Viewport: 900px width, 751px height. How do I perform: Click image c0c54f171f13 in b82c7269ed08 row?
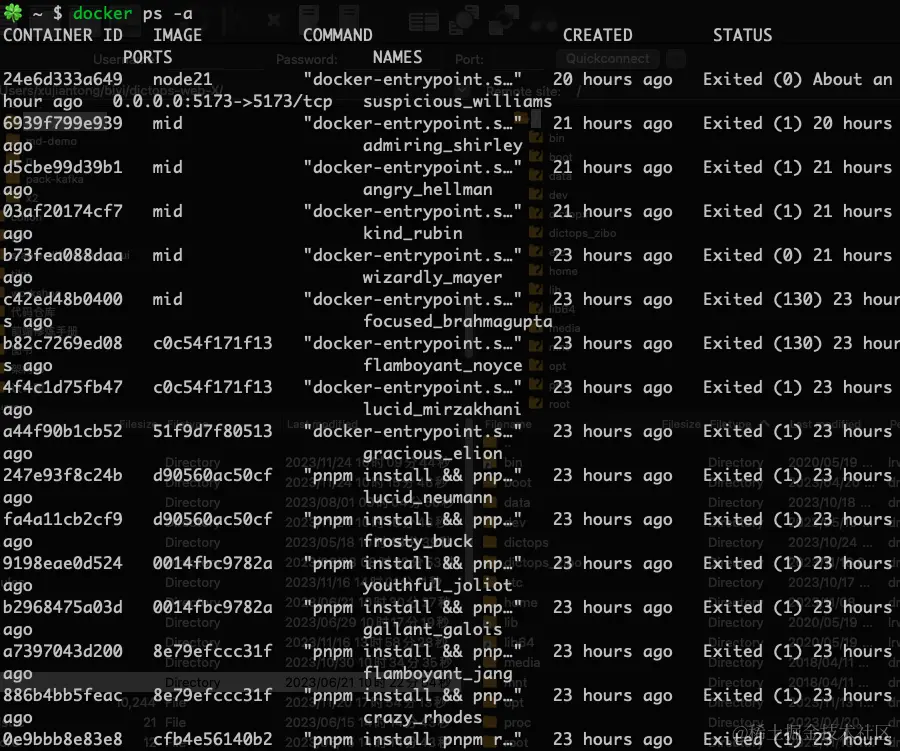(212, 343)
